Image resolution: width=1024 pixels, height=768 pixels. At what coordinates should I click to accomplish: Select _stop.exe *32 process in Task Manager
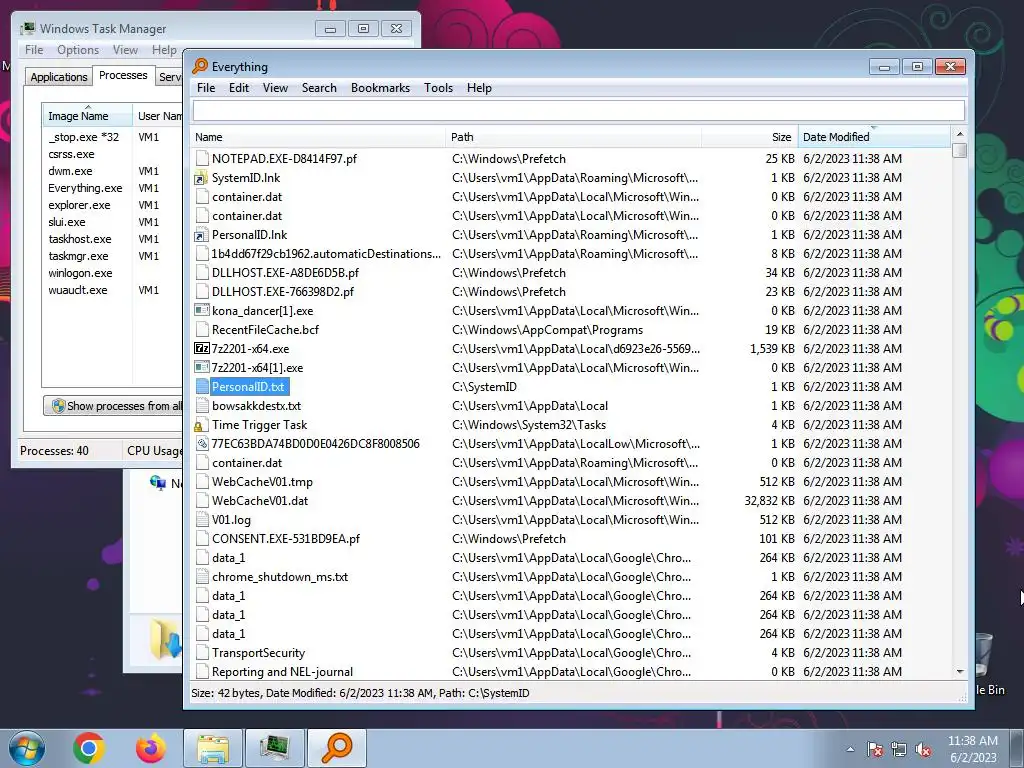coord(84,137)
